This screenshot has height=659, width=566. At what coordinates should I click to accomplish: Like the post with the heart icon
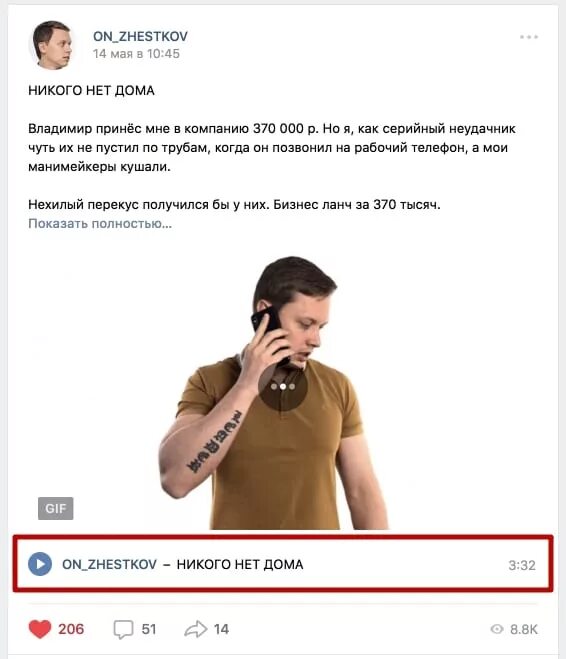click(x=40, y=629)
